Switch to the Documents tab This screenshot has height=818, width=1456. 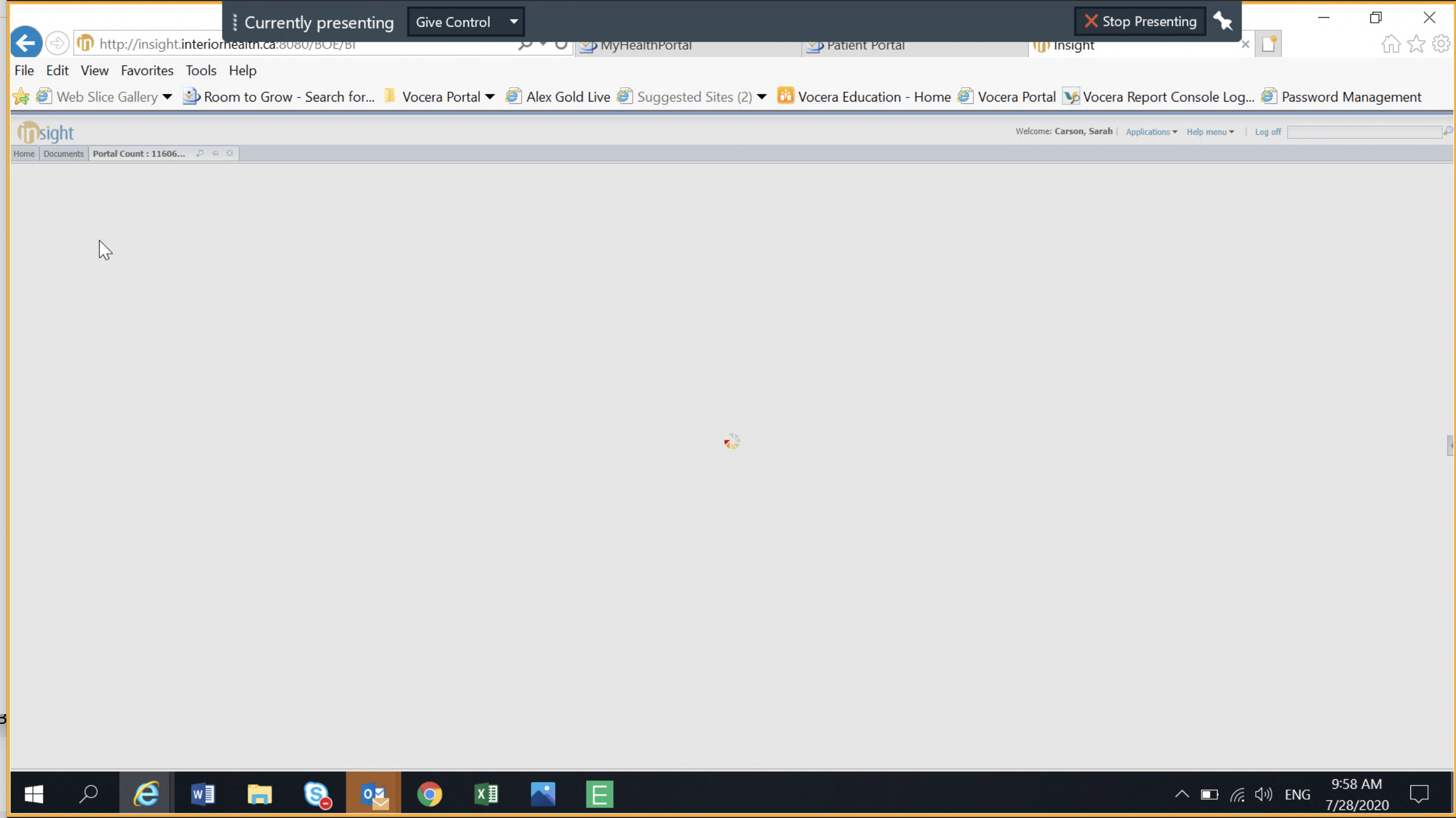coord(63,153)
